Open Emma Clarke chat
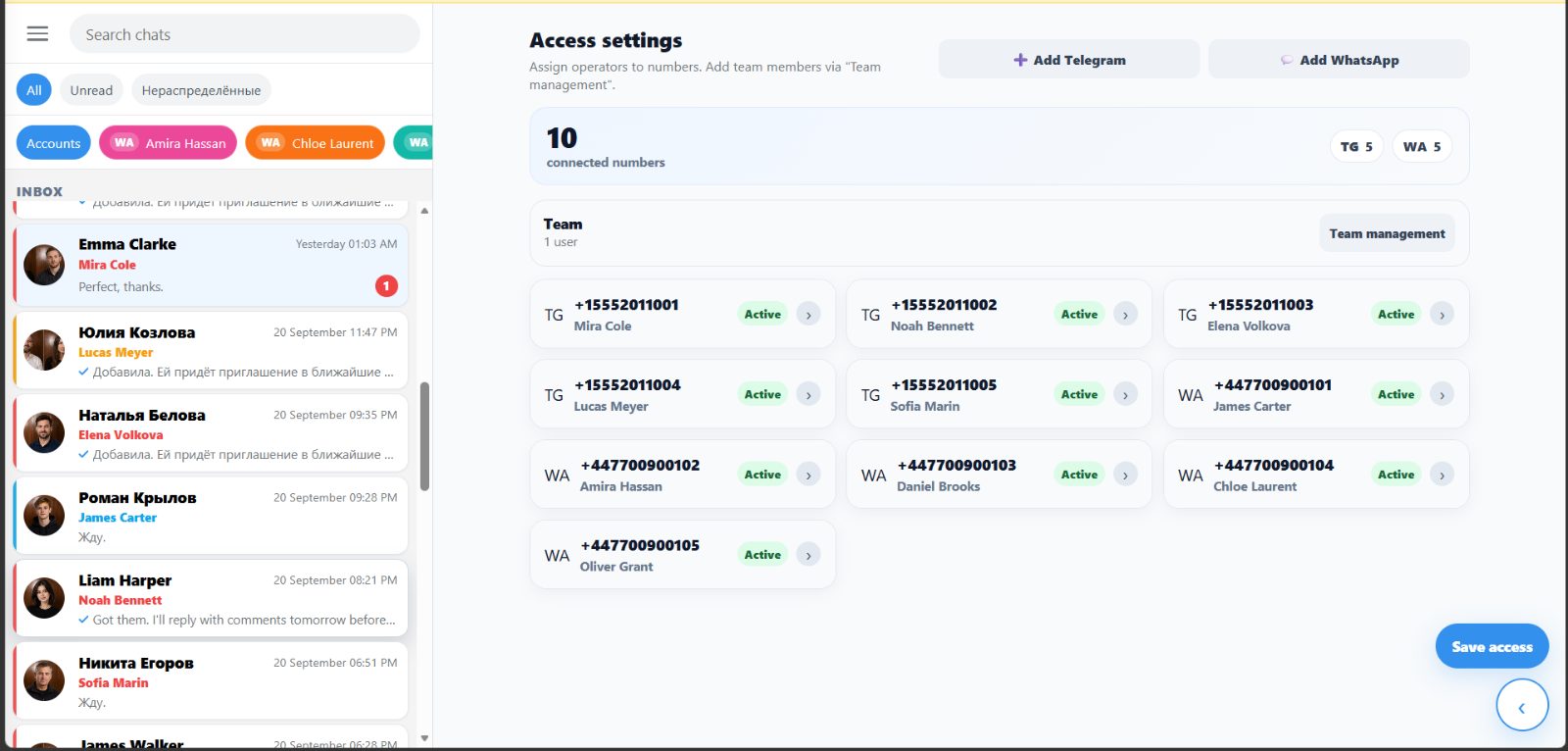The height and width of the screenshot is (751, 1568). 211,266
